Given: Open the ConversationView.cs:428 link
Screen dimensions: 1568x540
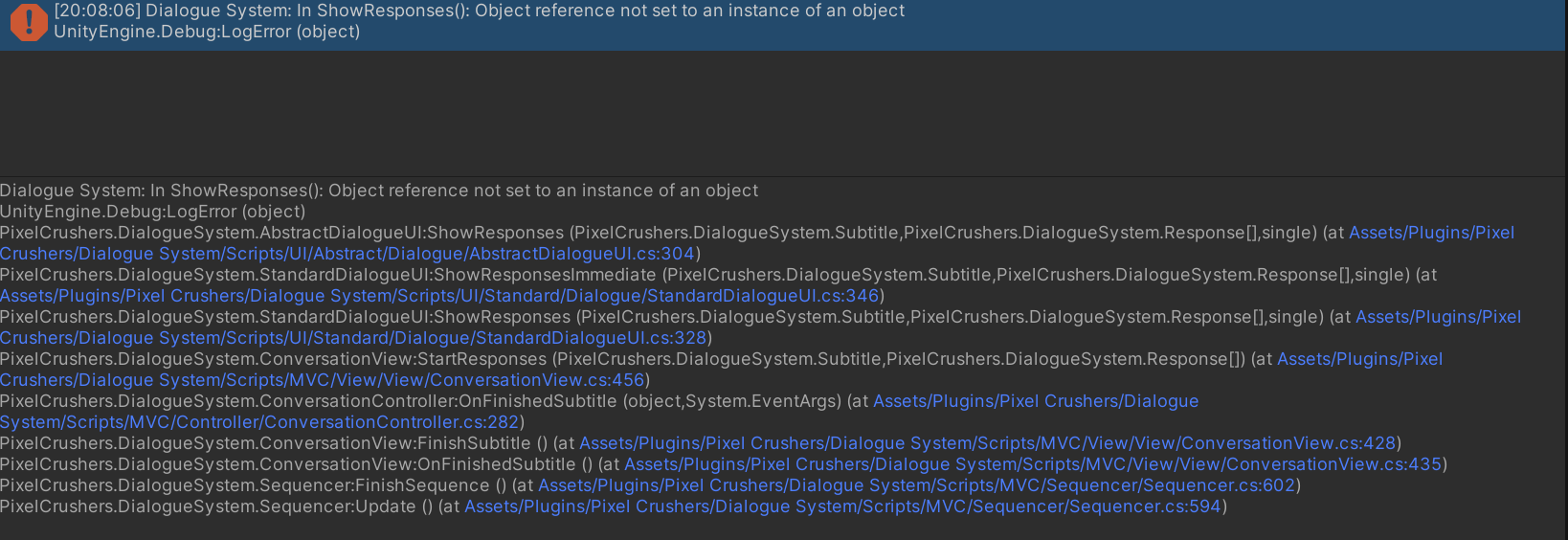Looking at the screenshot, I should (x=988, y=443).
